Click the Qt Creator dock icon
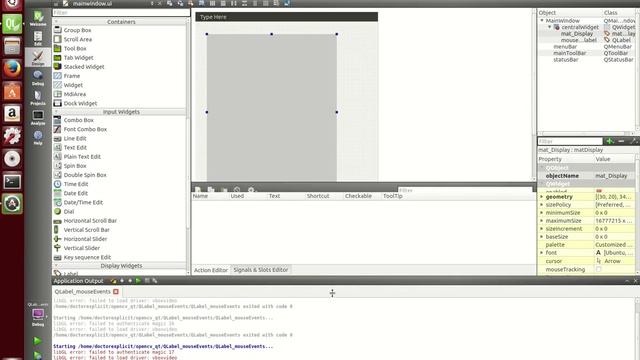Screen dimensions: 640x360 [12, 24]
